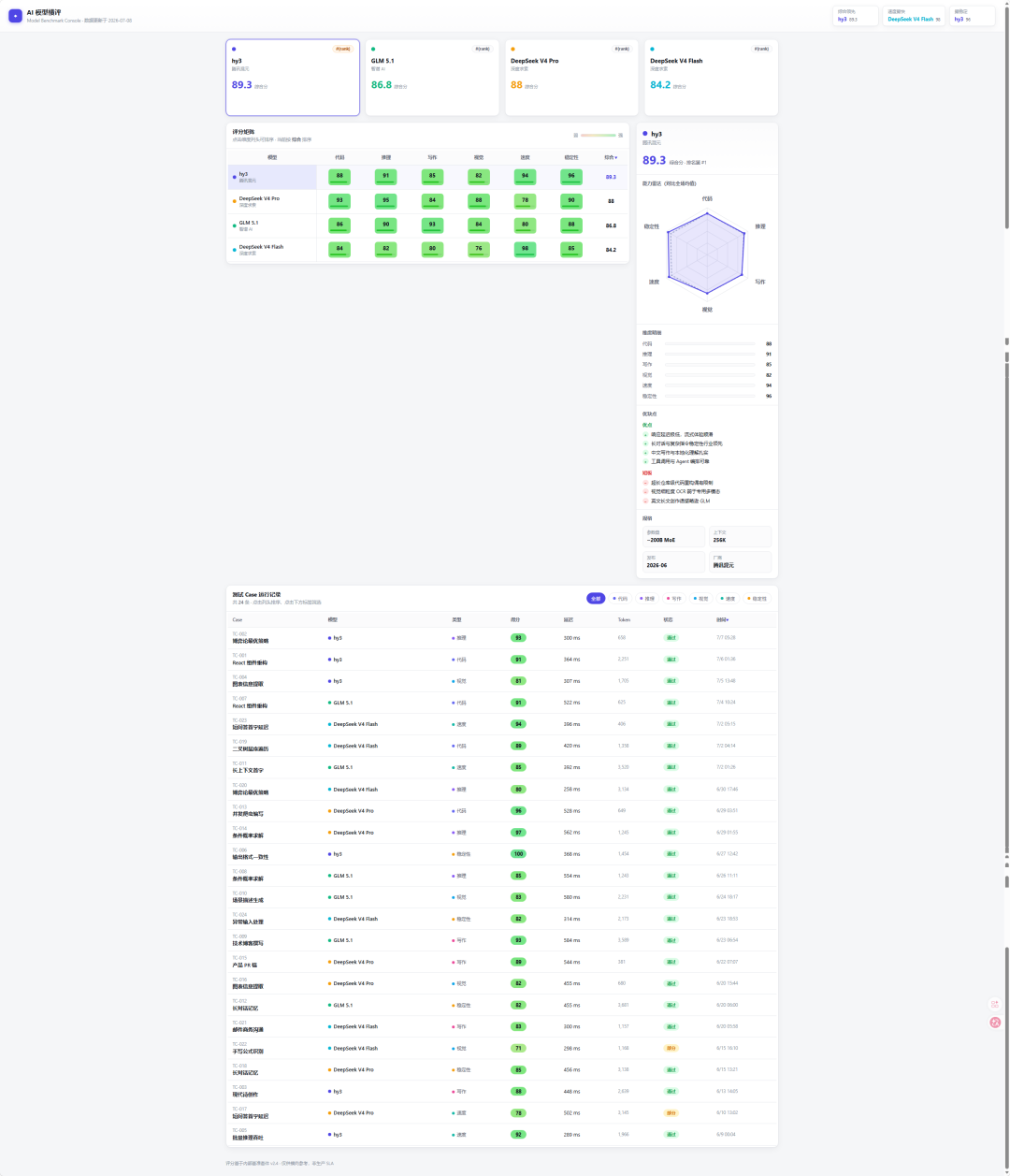Click score badge 71 in TC-022 row
The width and height of the screenshot is (1010, 1176).
[518, 1049]
